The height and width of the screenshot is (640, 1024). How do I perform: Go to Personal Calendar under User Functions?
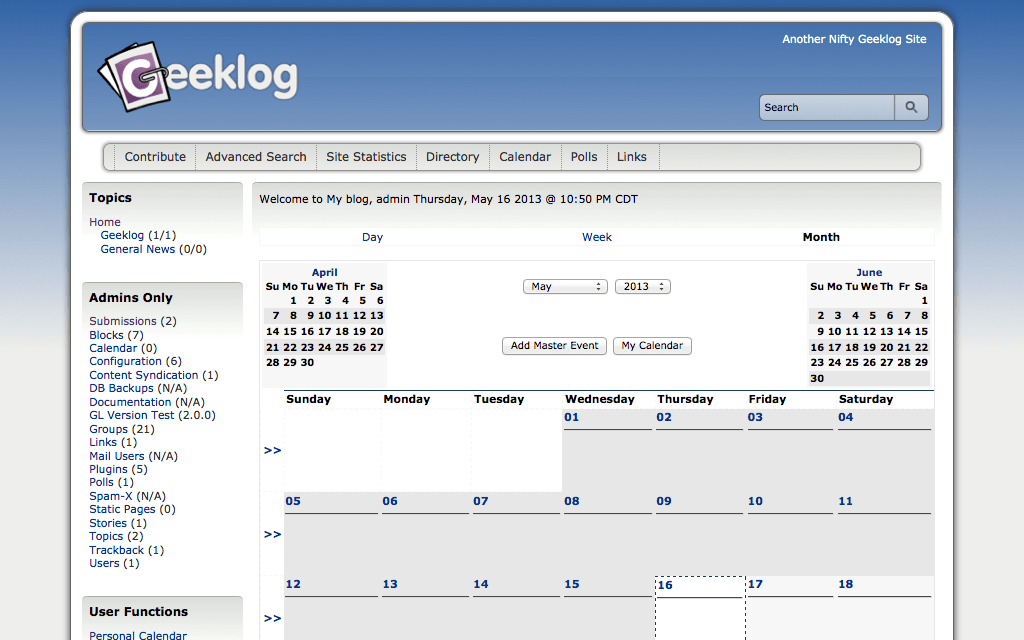(x=138, y=635)
